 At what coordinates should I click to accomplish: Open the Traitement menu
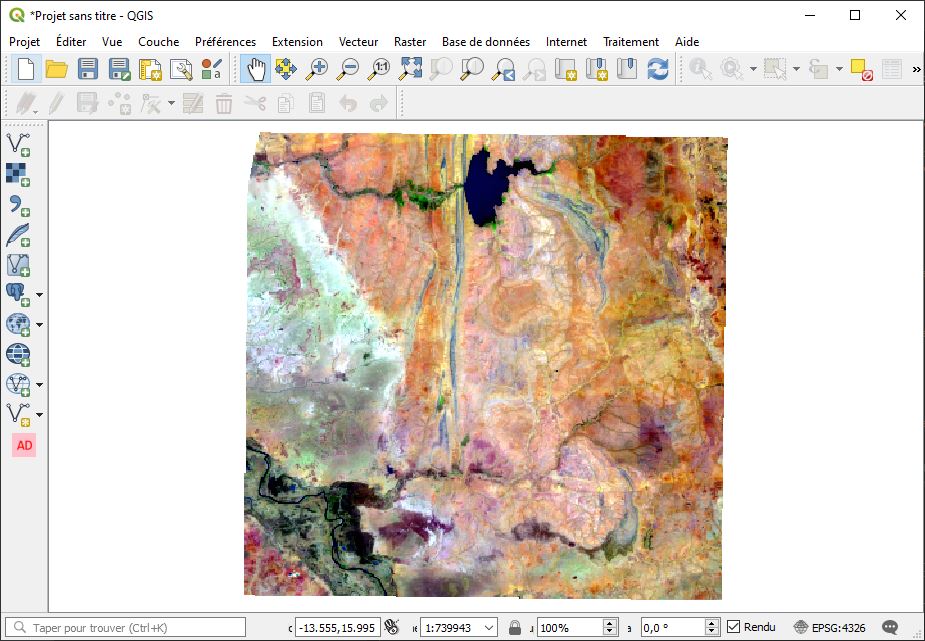[x=630, y=42]
